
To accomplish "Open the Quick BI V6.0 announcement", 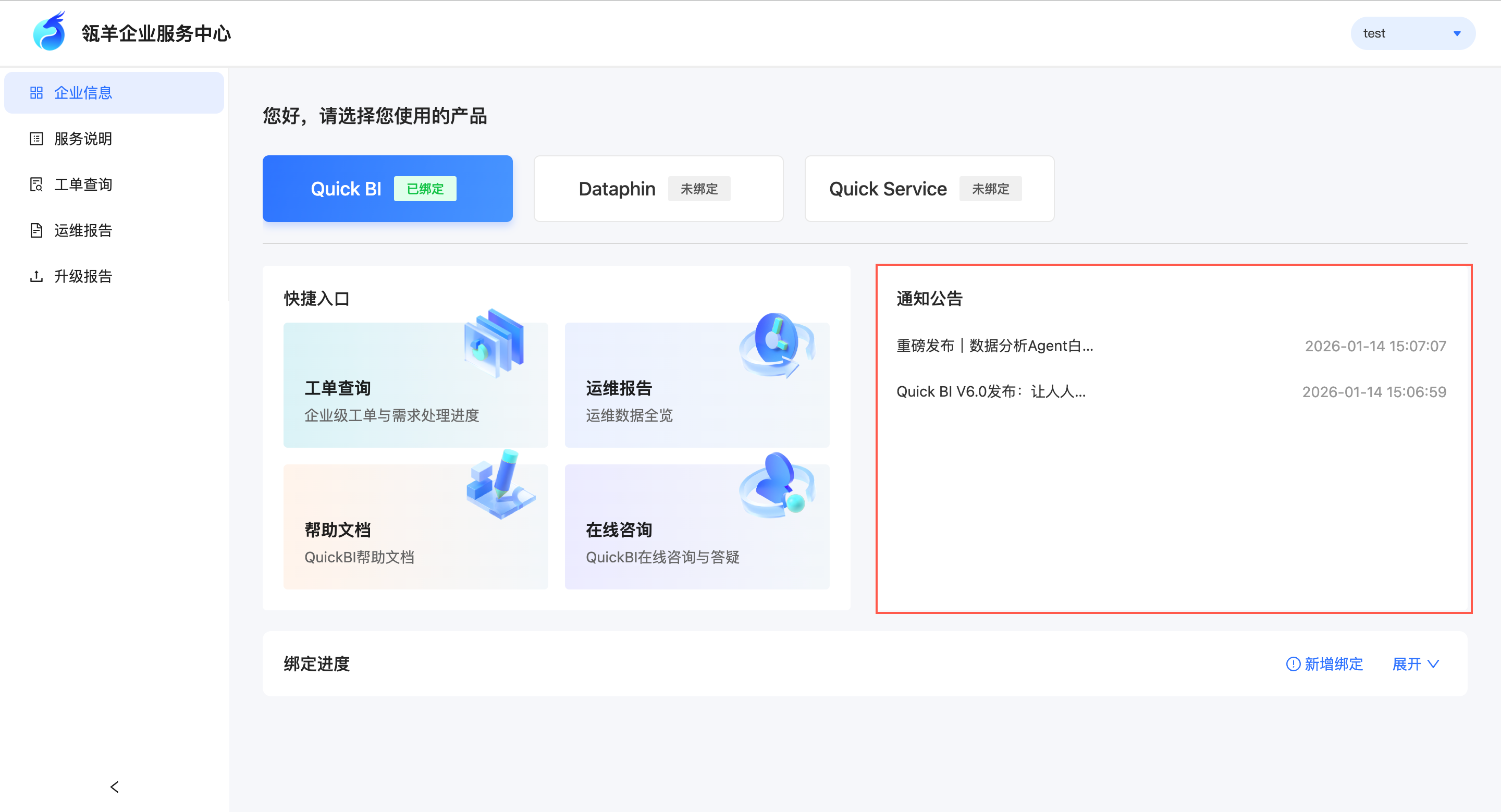I will click(x=991, y=391).
